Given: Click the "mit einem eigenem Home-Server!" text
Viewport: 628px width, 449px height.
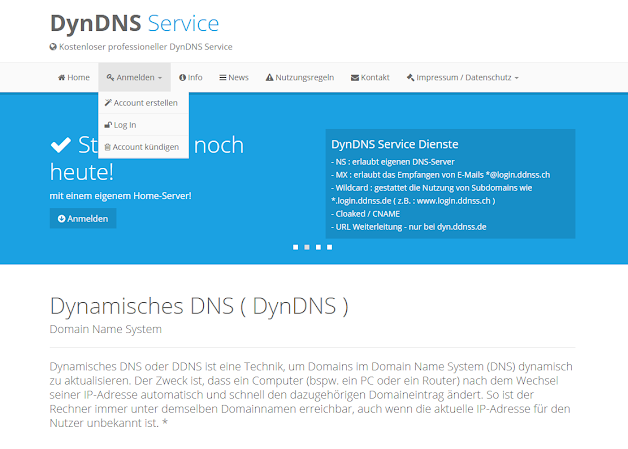Looking at the screenshot, I should click(x=121, y=196).
